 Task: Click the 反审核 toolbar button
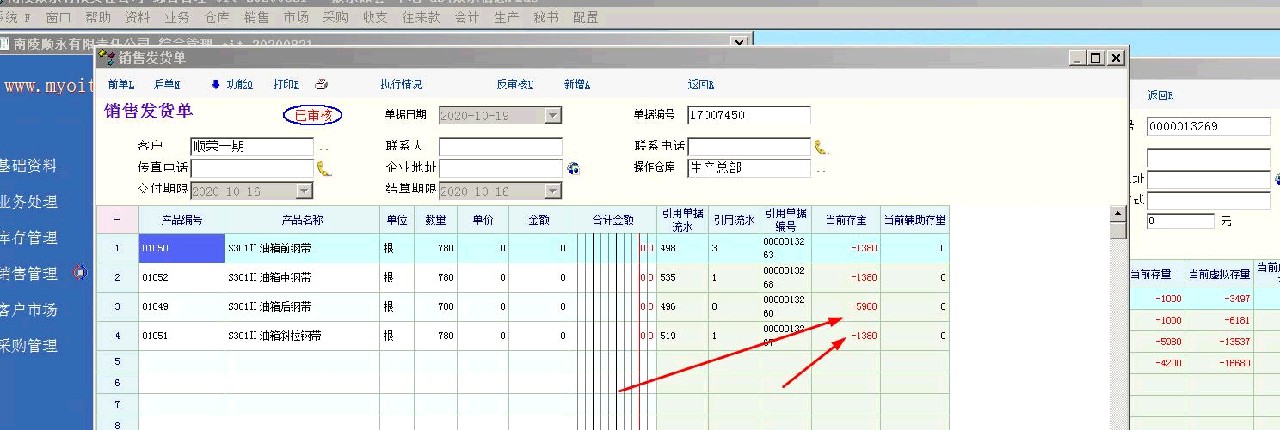[514, 85]
